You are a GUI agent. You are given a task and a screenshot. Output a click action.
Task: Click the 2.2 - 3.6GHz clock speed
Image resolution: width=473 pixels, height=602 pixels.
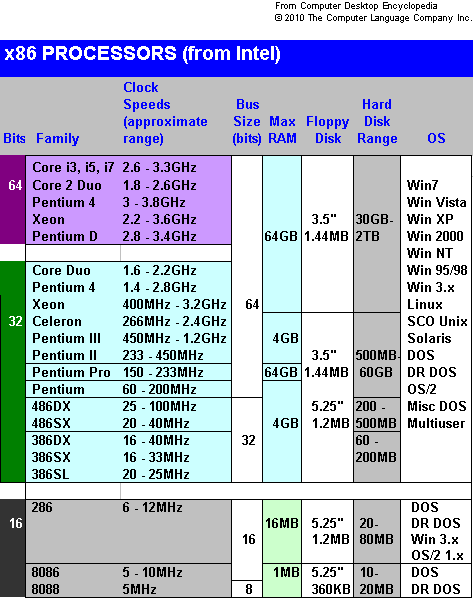coord(159,219)
